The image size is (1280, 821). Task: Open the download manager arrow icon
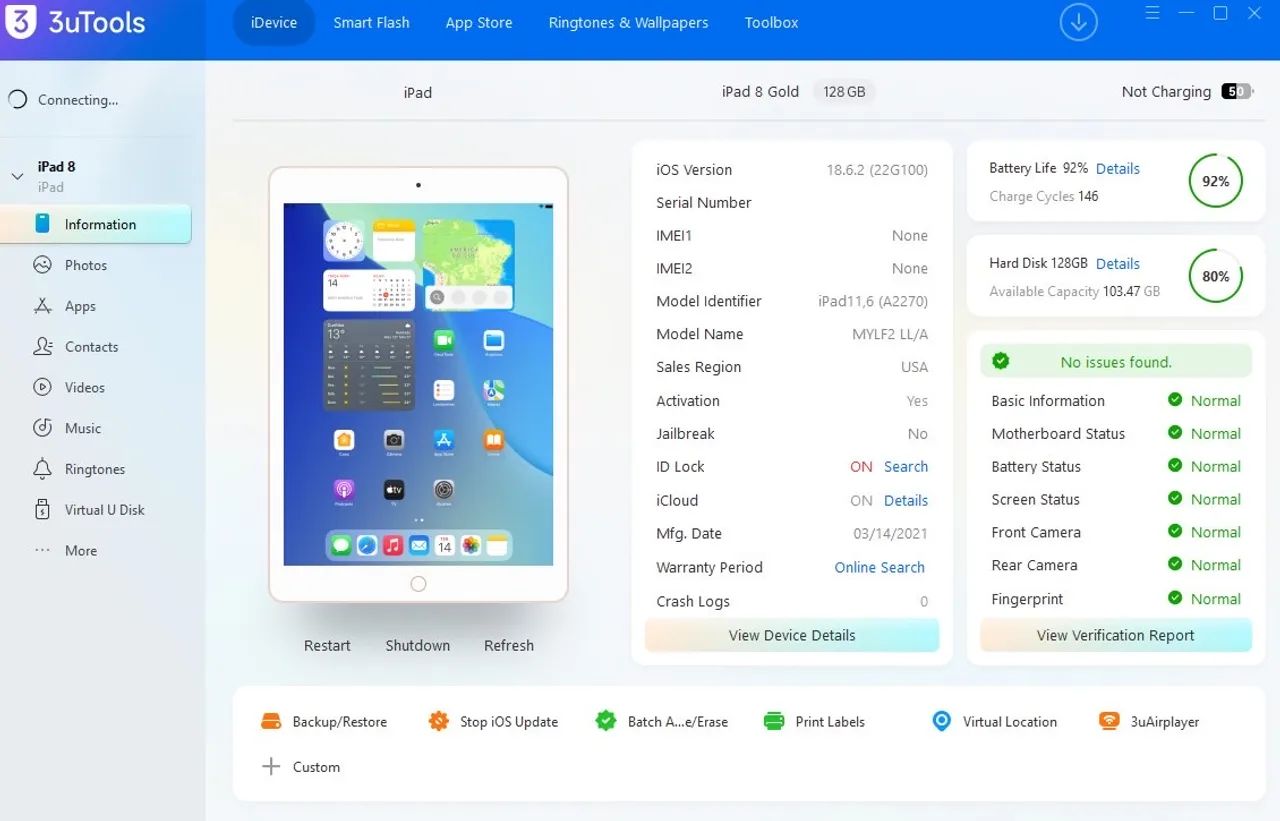coord(1078,22)
